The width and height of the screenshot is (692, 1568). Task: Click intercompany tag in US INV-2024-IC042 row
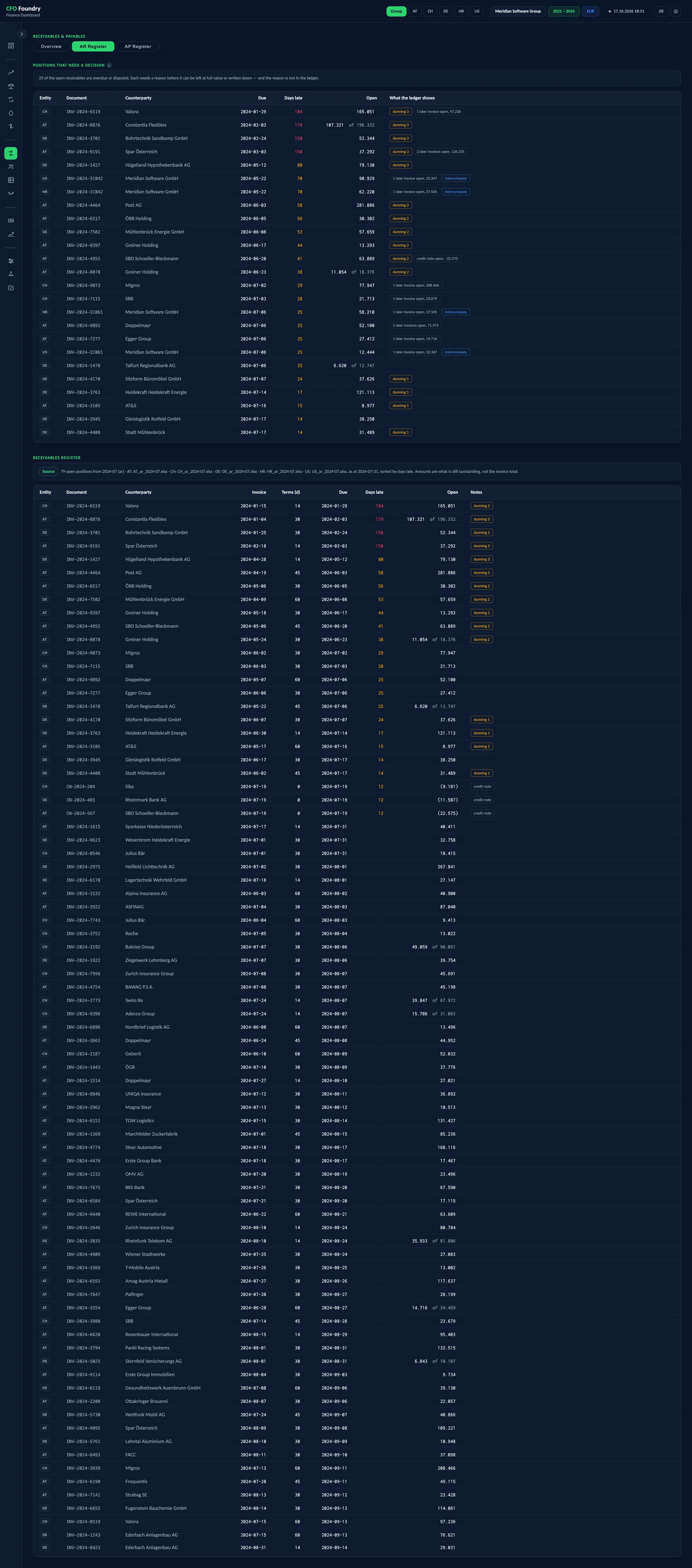pos(456,178)
